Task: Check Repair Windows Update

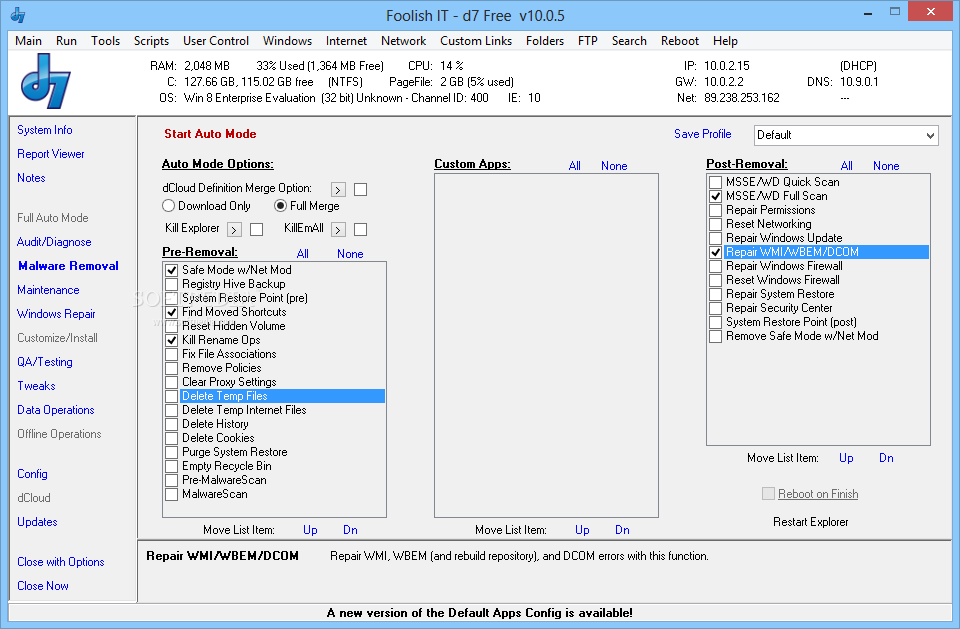Action: [715, 238]
